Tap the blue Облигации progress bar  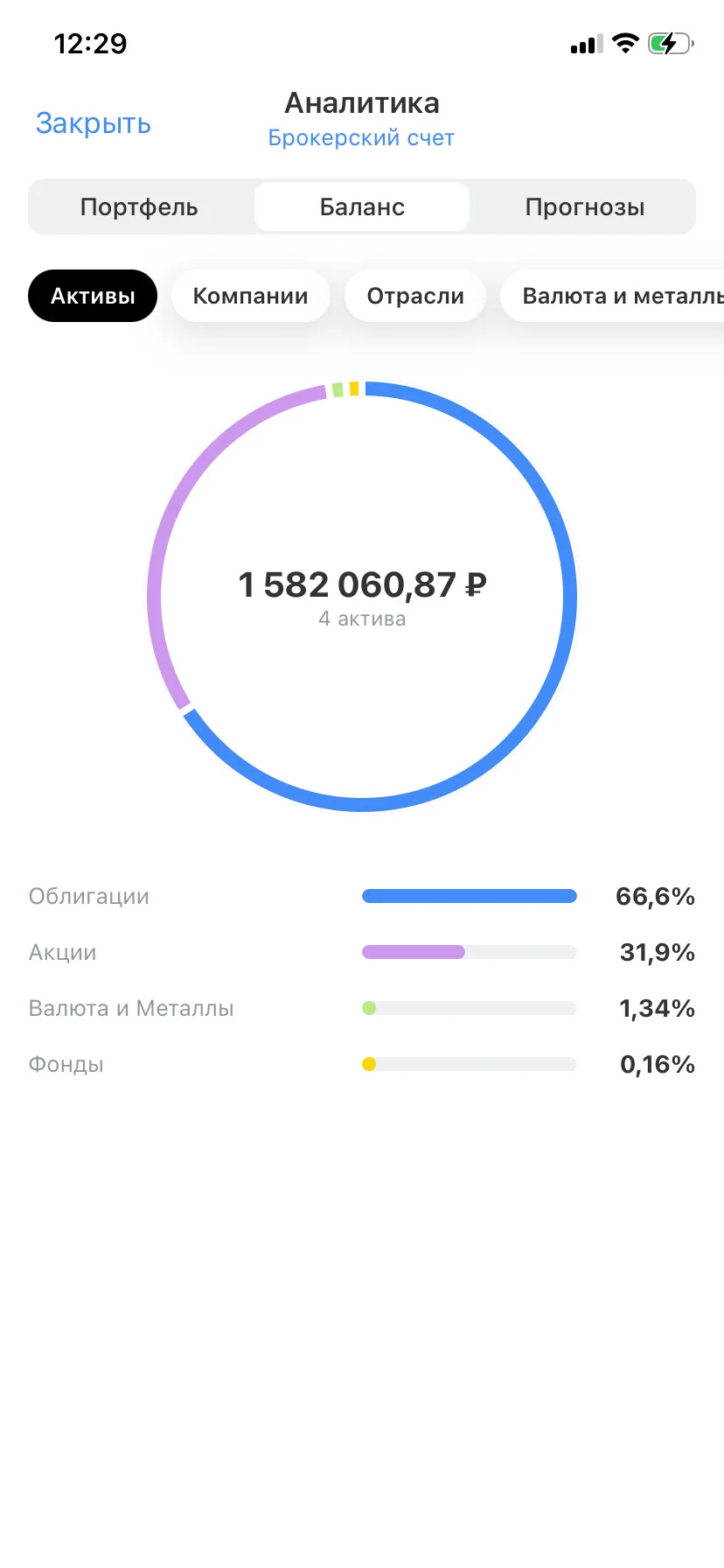pyautogui.click(x=470, y=896)
